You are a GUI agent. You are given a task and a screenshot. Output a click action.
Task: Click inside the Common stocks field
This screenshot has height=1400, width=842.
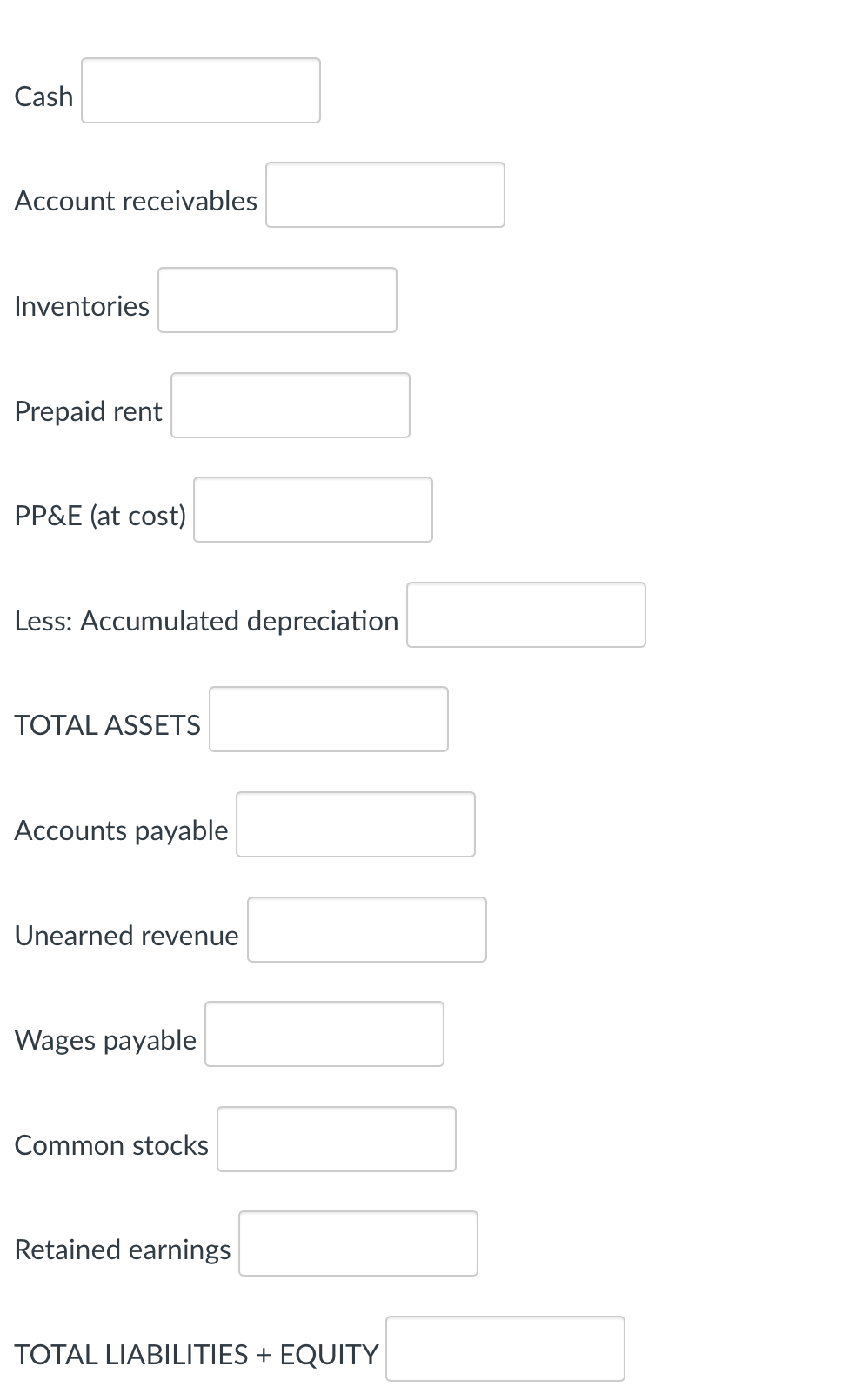(336, 1139)
